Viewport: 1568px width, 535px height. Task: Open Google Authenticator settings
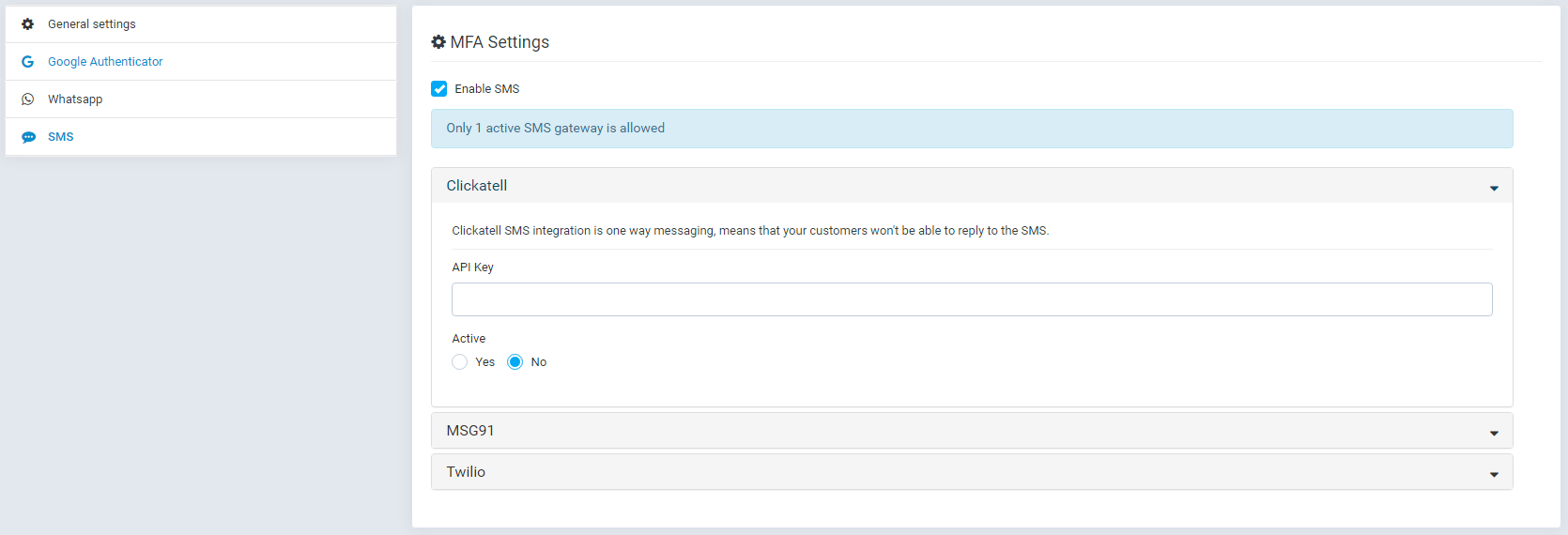(x=201, y=62)
